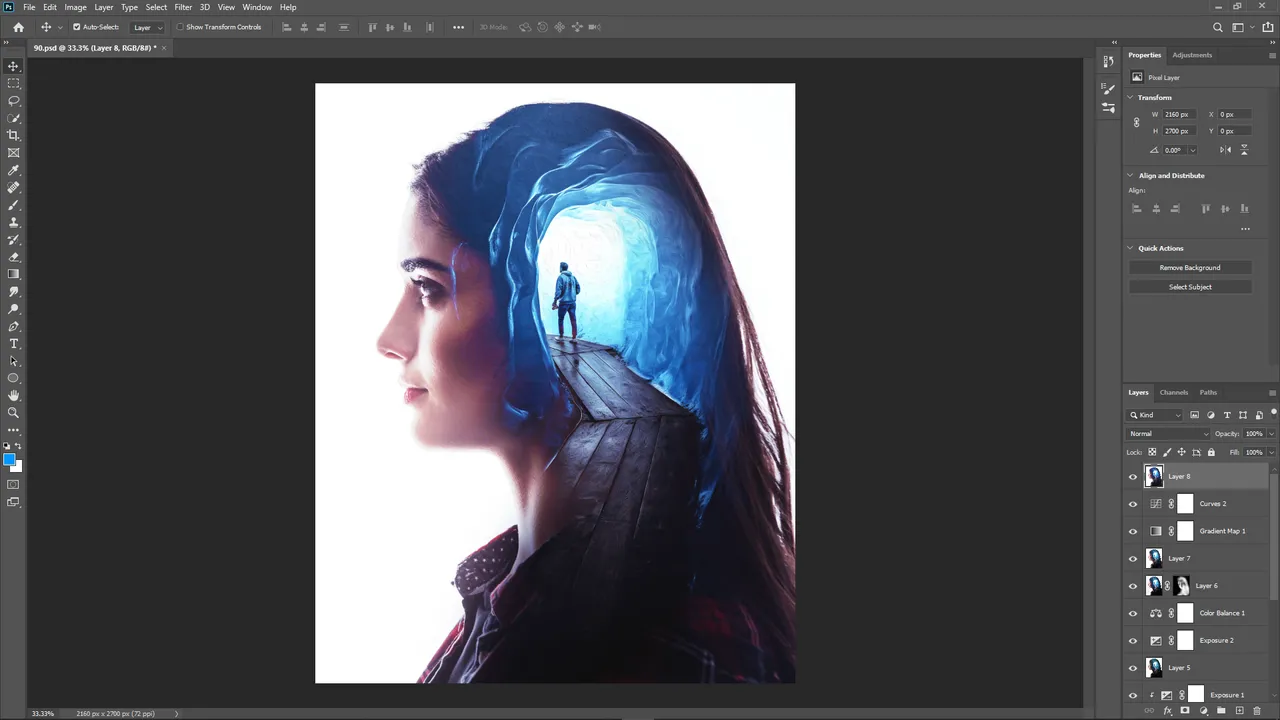
Task: Select the Layer 5 thumbnail
Action: click(x=1155, y=668)
